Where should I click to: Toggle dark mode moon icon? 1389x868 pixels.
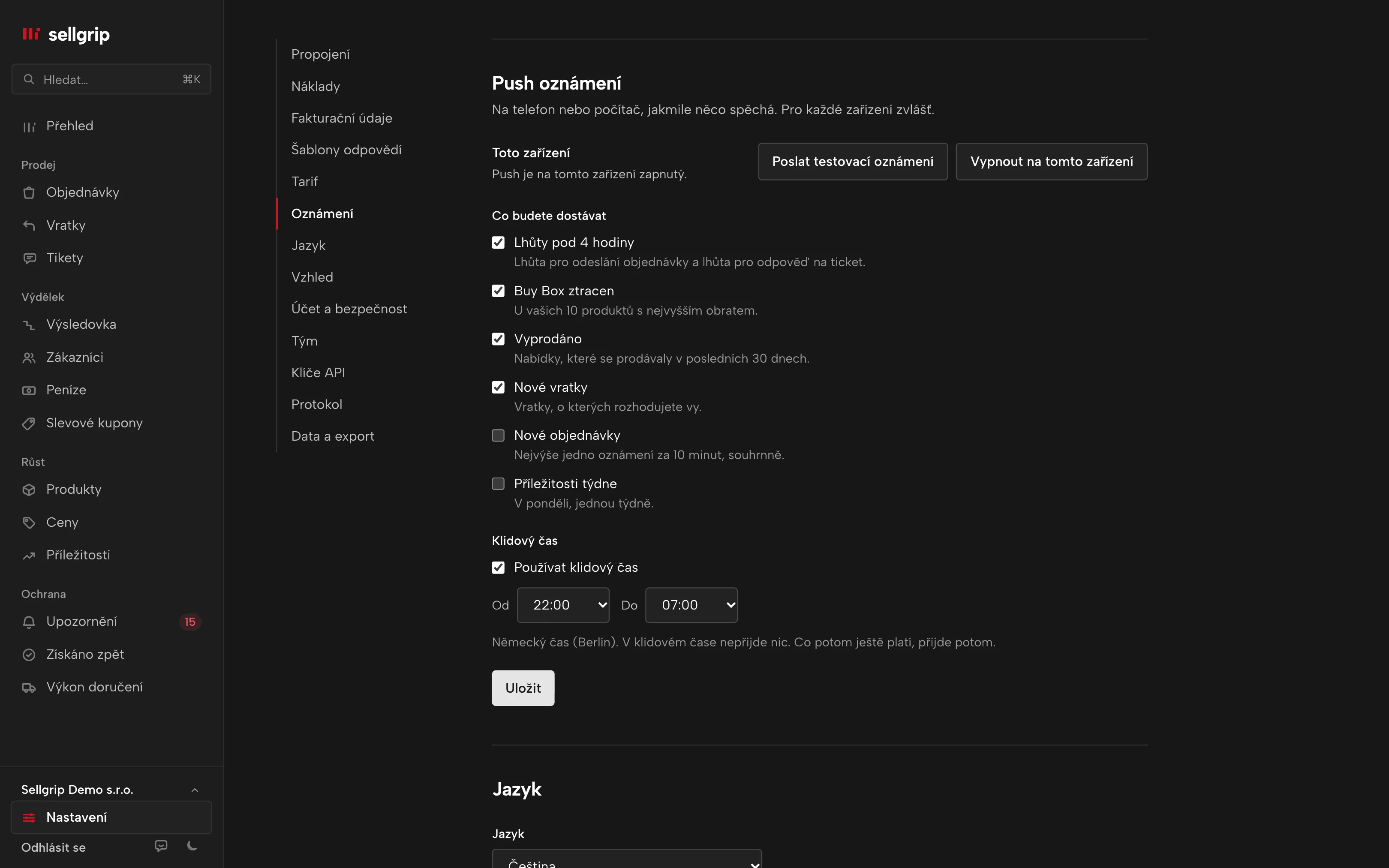192,846
